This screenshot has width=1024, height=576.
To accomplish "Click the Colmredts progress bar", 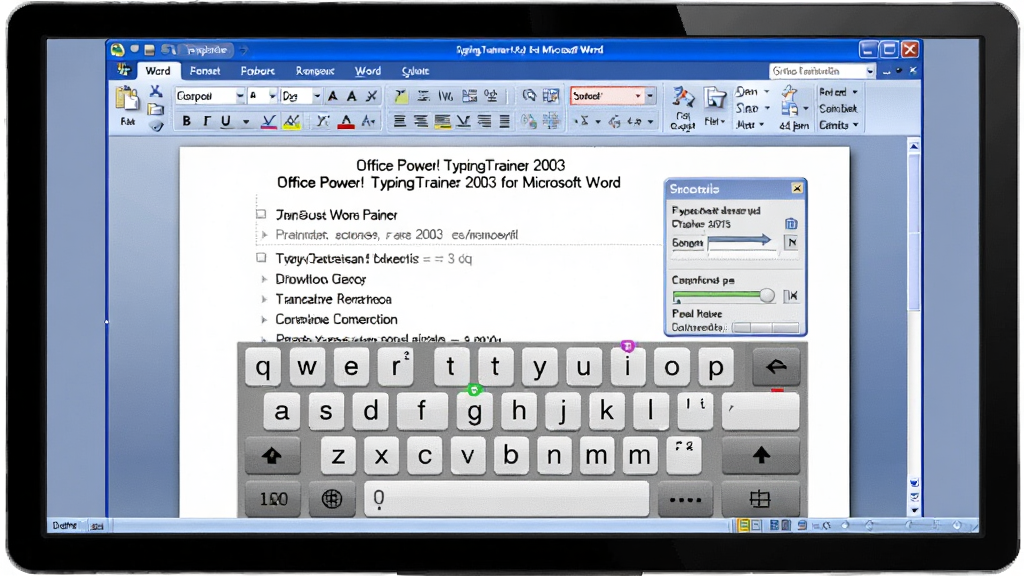I will [x=765, y=327].
